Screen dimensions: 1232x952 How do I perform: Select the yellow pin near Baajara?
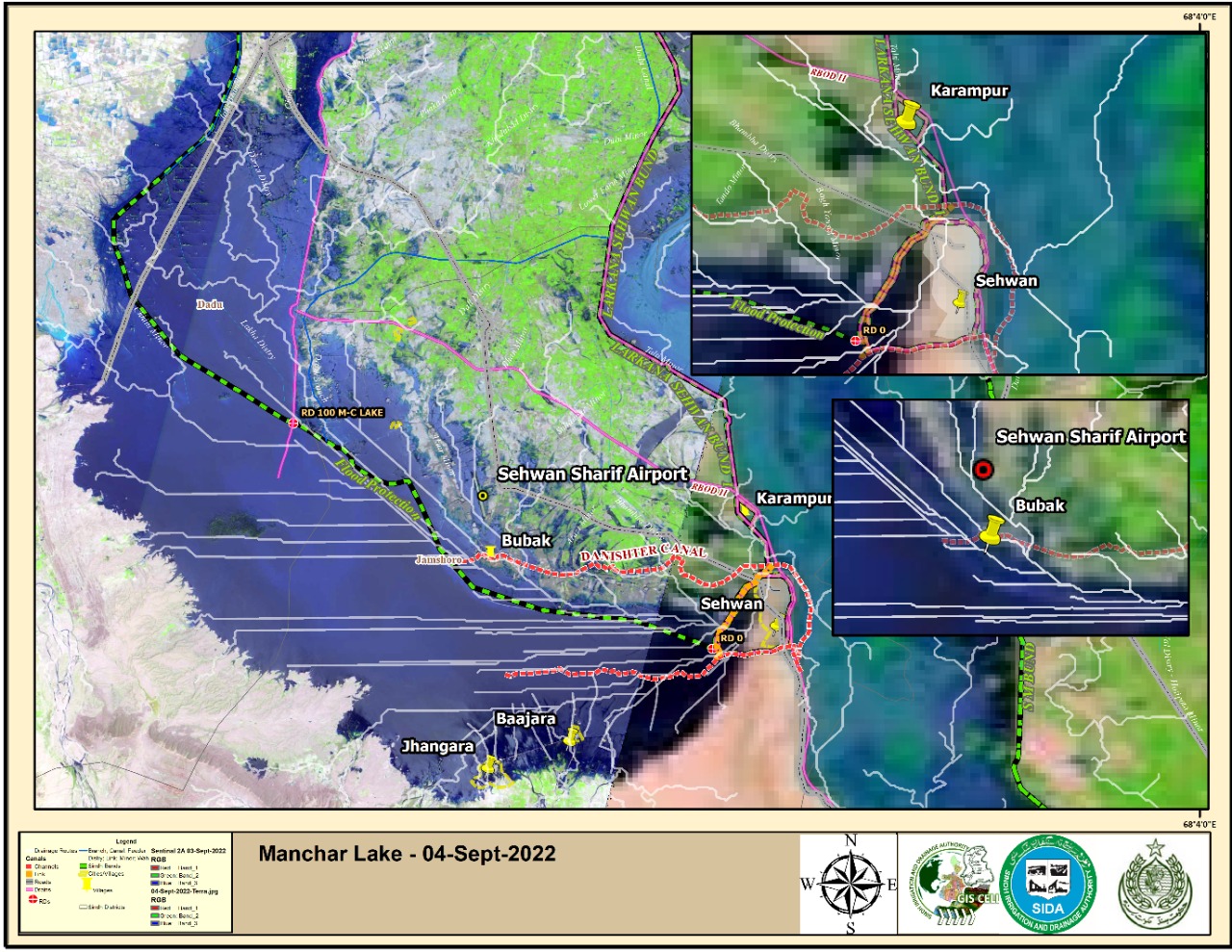573,736
